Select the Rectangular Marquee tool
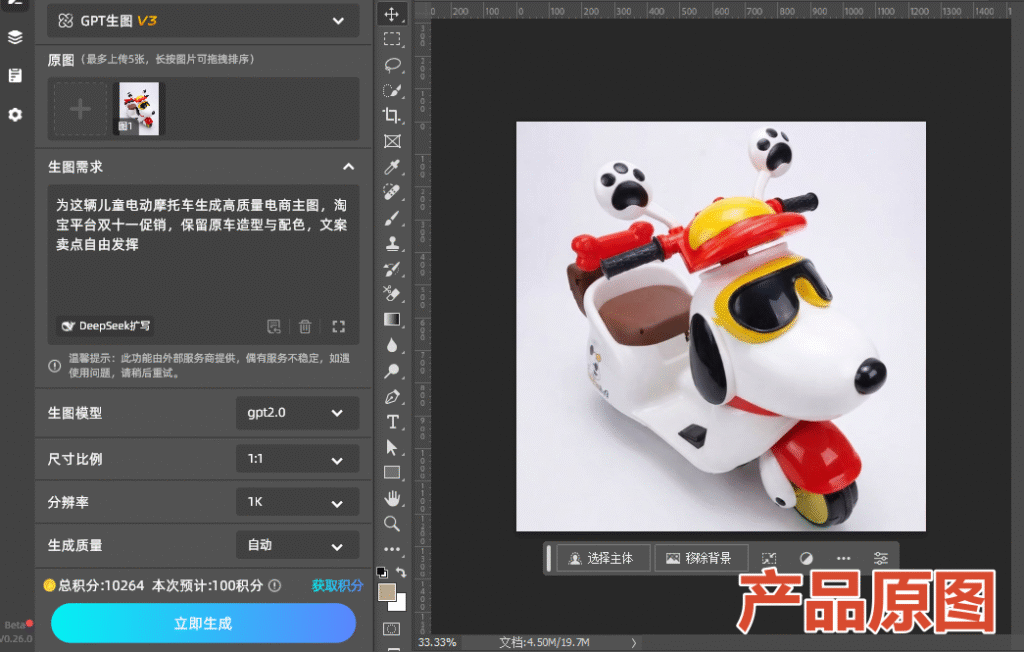 392,39
